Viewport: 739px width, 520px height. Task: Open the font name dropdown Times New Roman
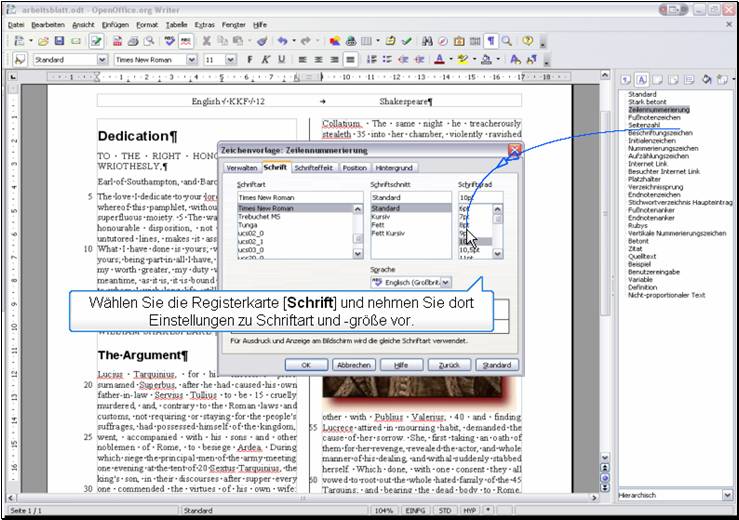(194, 60)
